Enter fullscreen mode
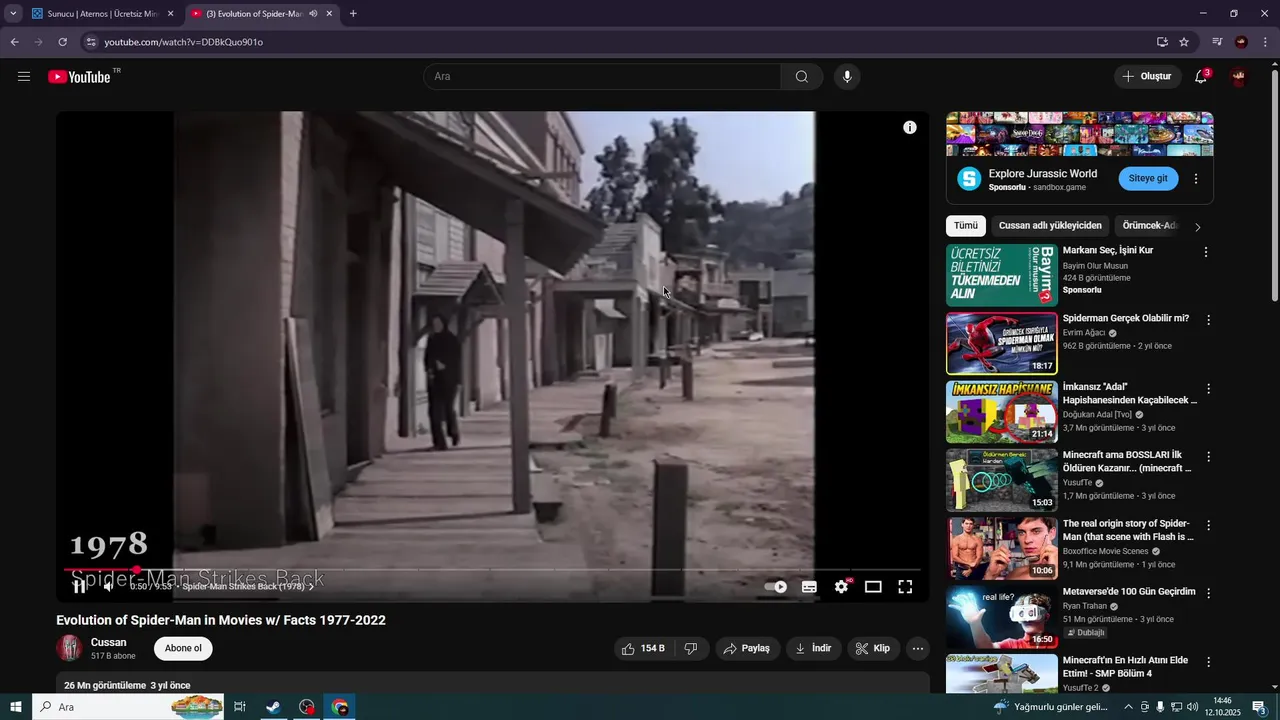1280x720 pixels. click(x=905, y=587)
